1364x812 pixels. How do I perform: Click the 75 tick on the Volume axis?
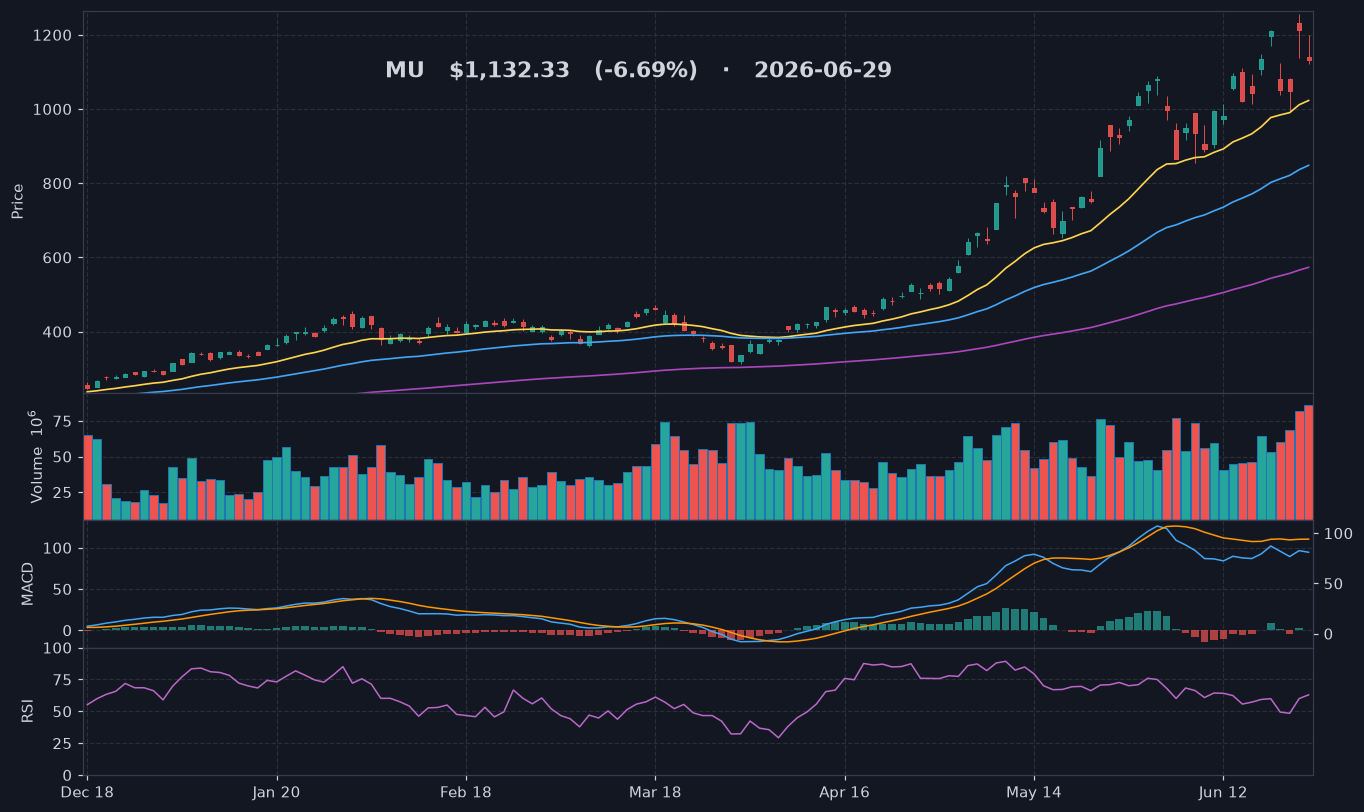click(62, 423)
